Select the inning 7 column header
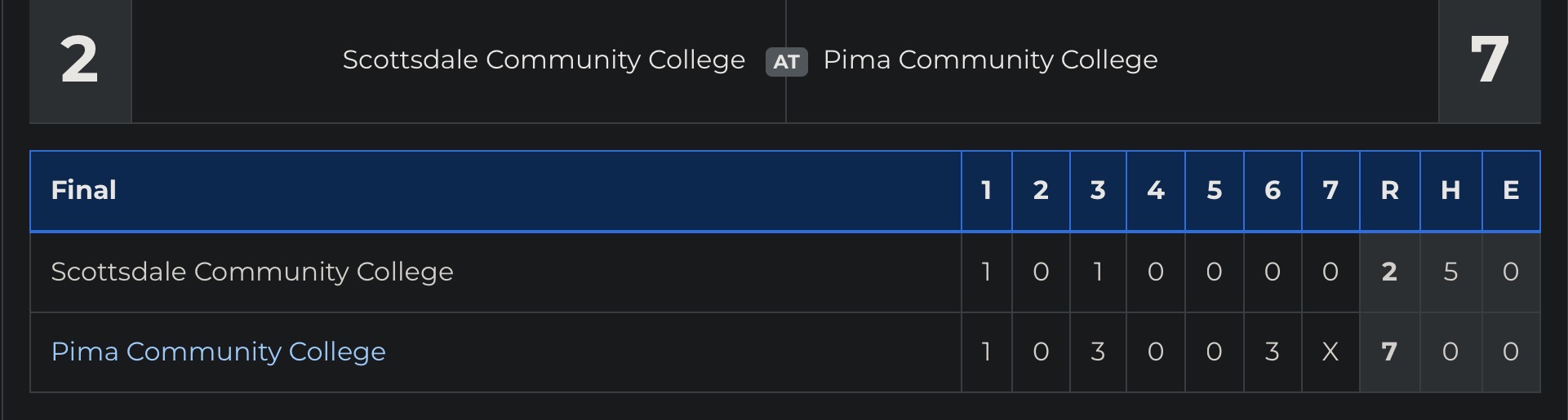Viewport: 1568px width, 420px height. (x=1330, y=190)
